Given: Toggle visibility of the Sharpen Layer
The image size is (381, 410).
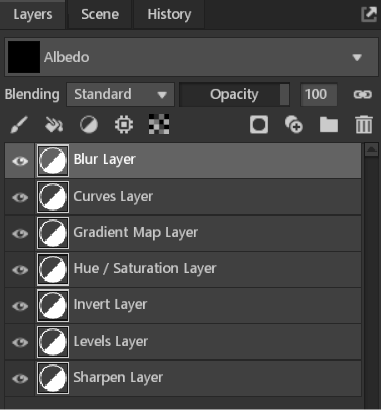Looking at the screenshot, I should click(x=20, y=378).
